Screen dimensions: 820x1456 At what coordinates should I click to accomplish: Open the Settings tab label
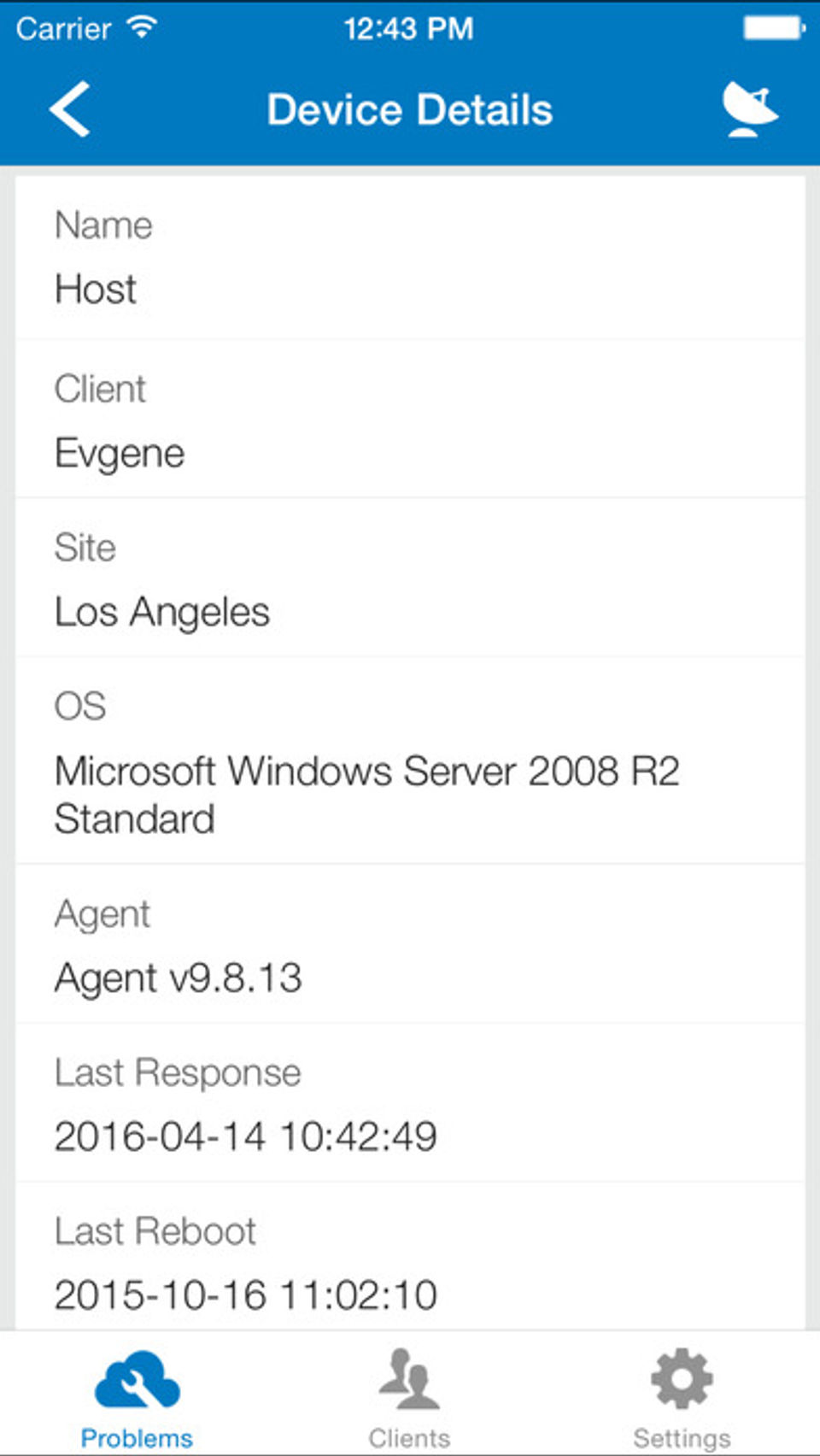(682, 1438)
